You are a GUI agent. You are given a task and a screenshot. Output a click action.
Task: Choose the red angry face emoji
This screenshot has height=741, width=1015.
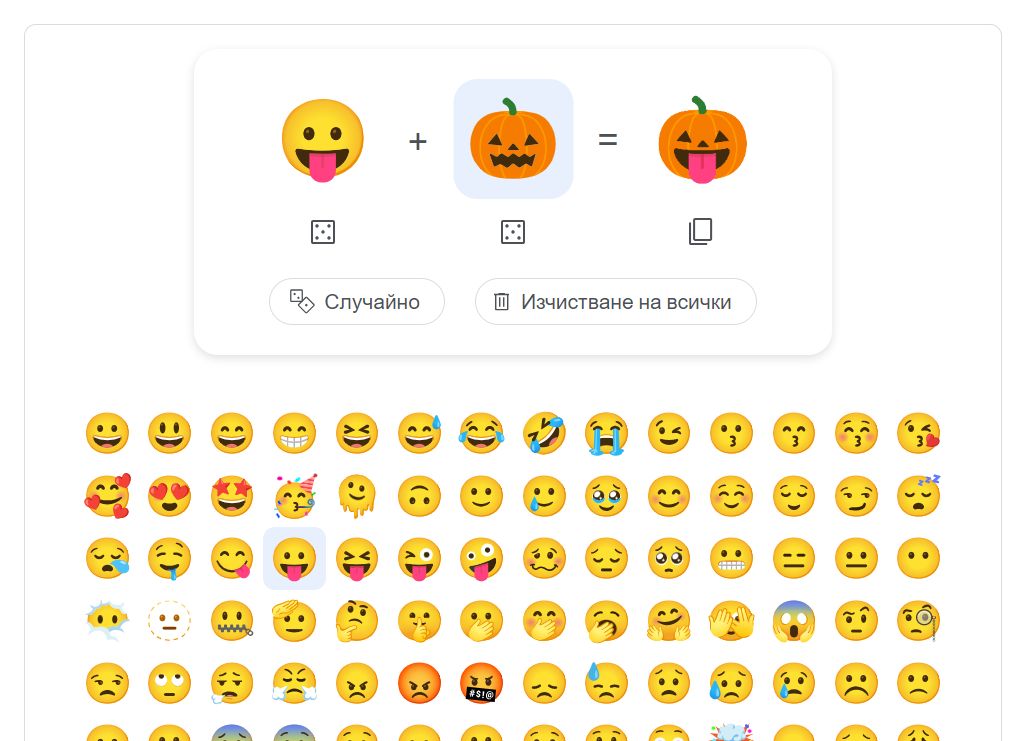[419, 683]
